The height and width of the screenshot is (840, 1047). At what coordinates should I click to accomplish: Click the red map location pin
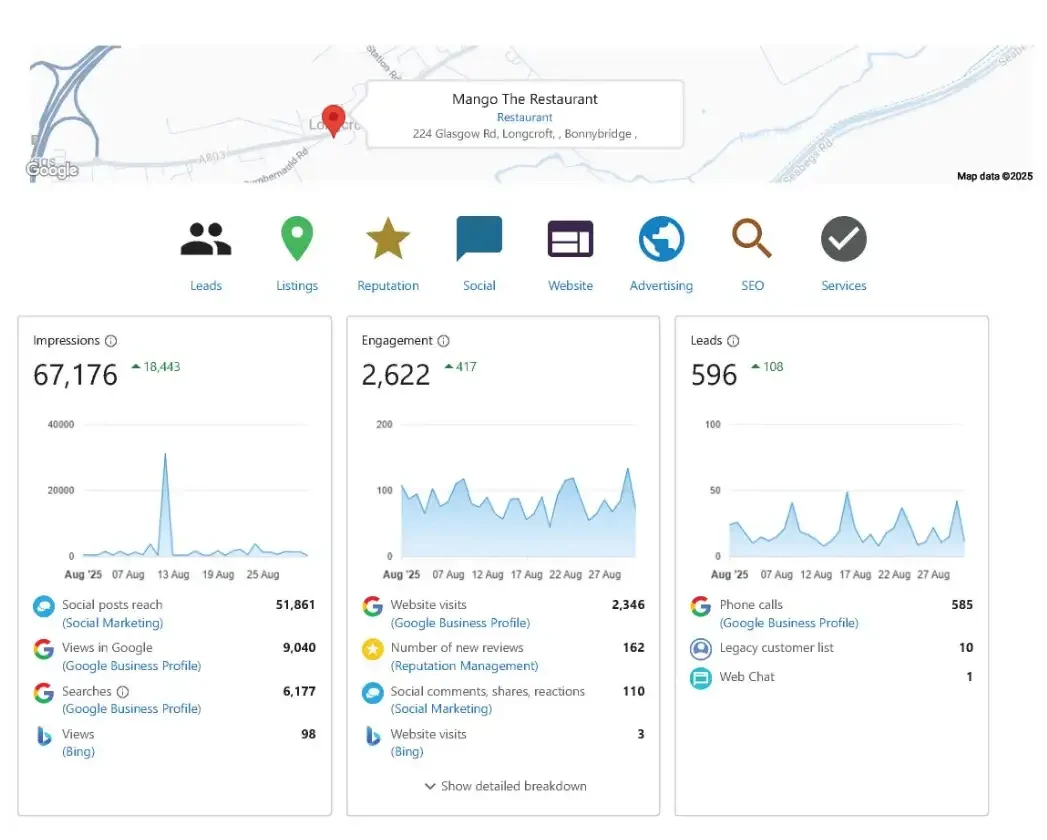click(x=333, y=120)
